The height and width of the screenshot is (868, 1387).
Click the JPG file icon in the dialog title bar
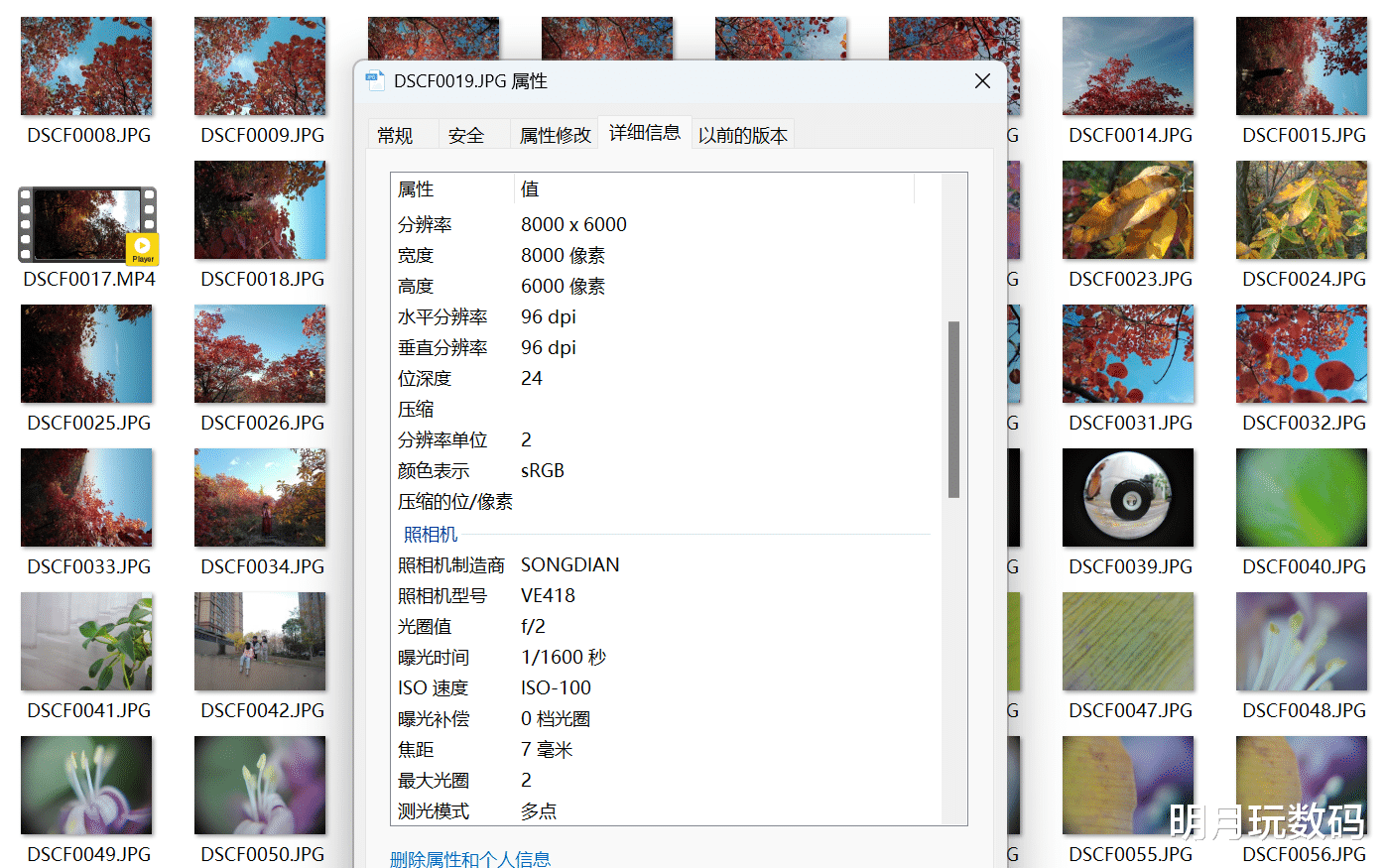[375, 81]
